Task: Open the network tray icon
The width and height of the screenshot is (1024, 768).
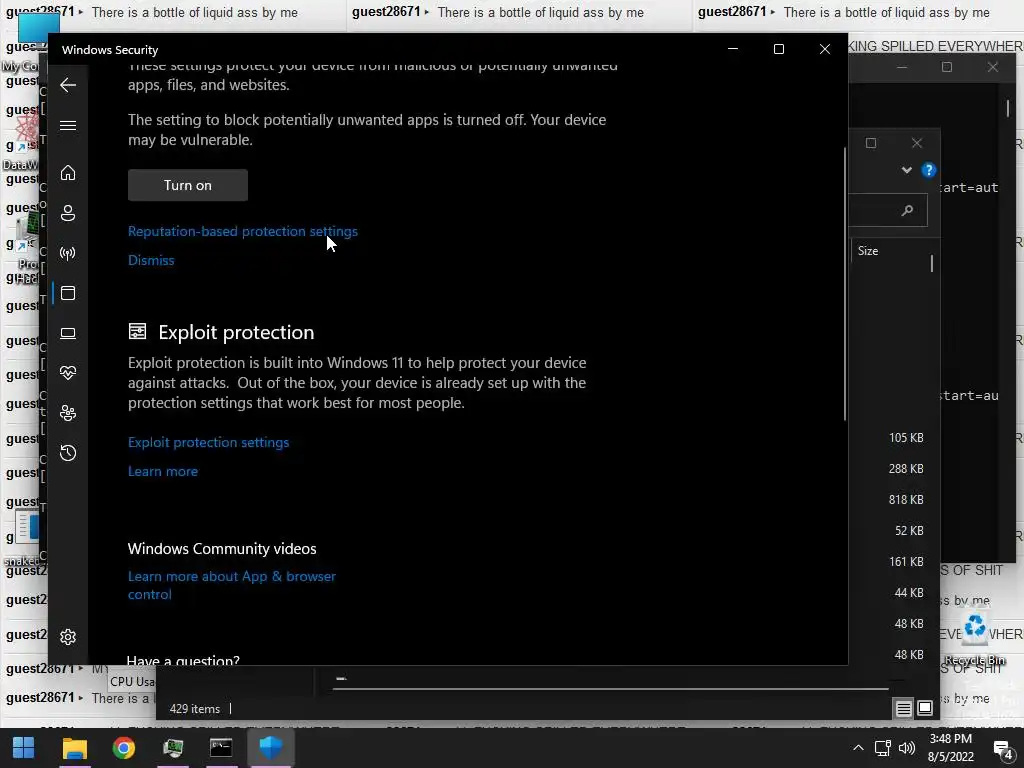Action: 883,748
